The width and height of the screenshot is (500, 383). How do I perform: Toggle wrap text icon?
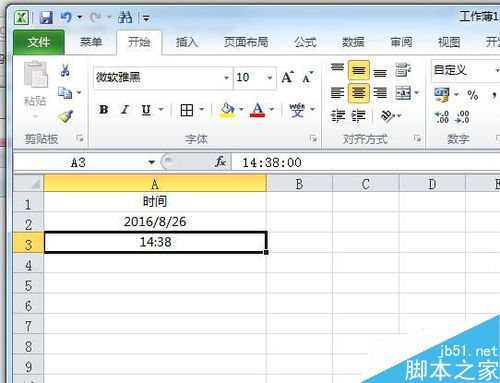403,70
